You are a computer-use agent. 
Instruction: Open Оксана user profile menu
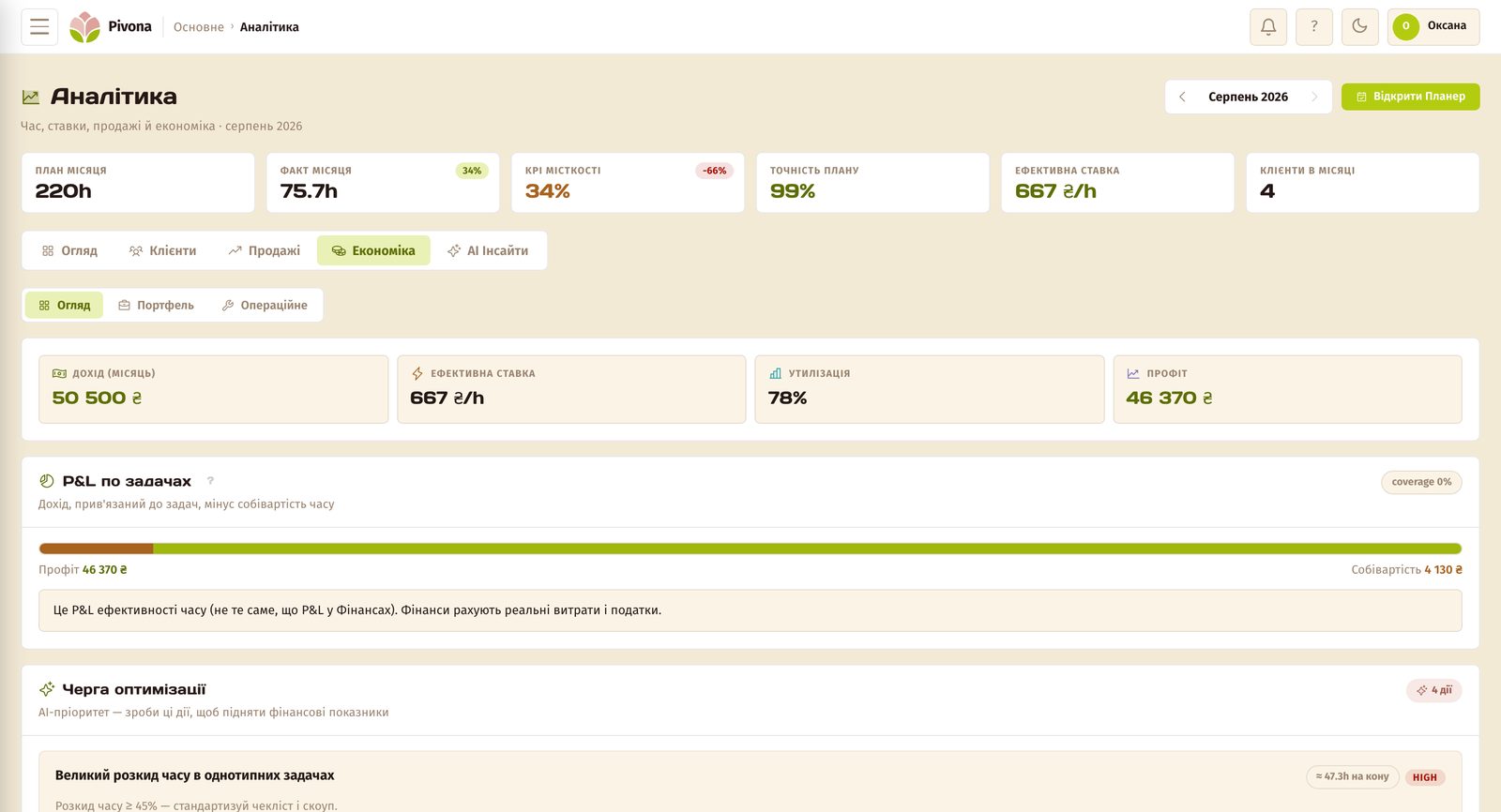click(x=1433, y=27)
